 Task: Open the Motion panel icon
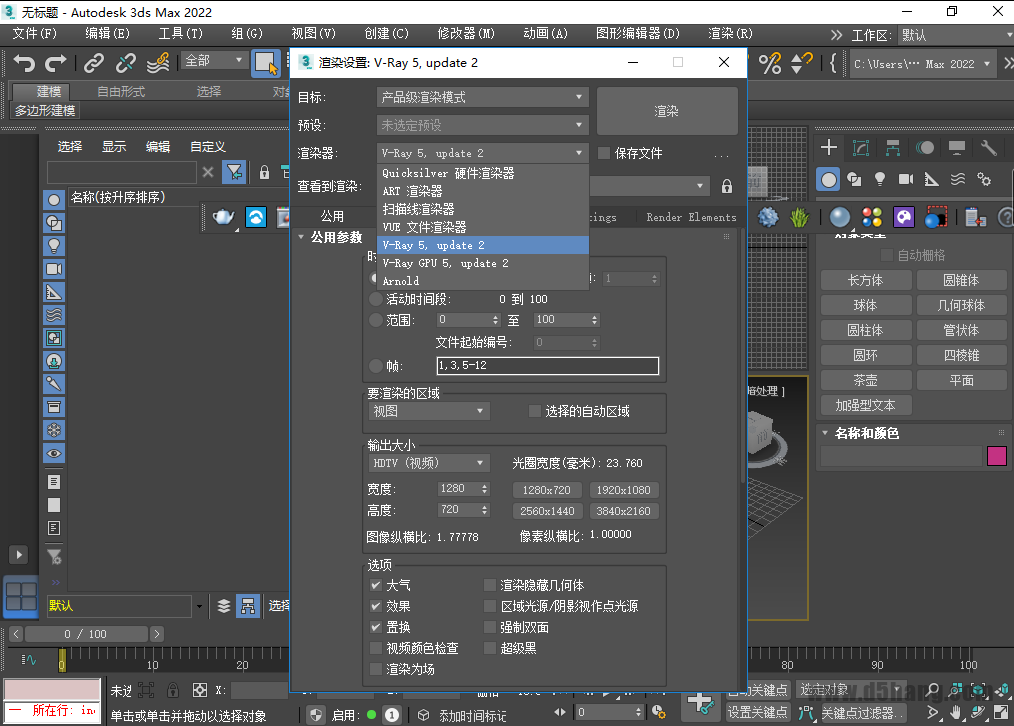[x=925, y=147]
